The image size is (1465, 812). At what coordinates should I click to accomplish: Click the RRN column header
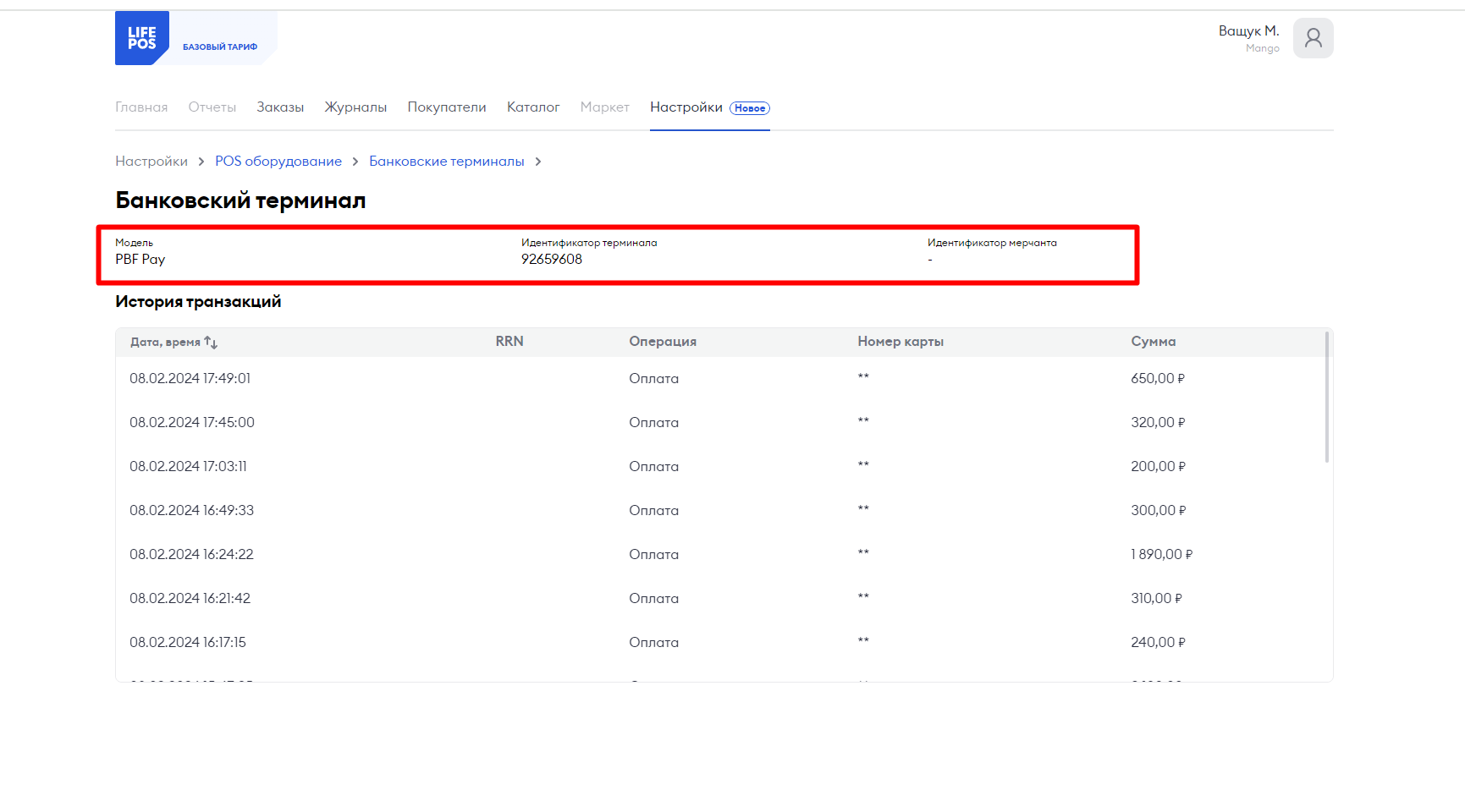509,342
